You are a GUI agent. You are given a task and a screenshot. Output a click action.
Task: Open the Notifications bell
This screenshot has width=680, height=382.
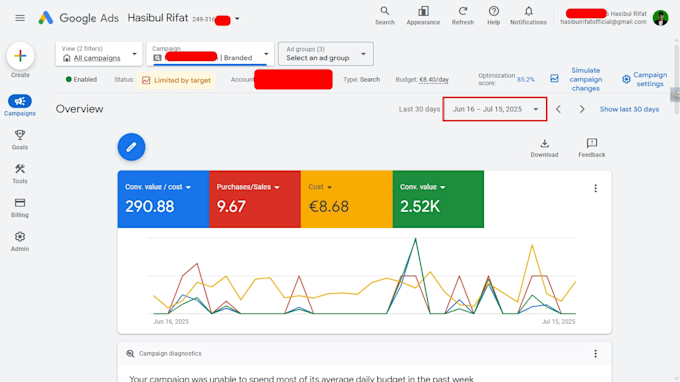[528, 16]
